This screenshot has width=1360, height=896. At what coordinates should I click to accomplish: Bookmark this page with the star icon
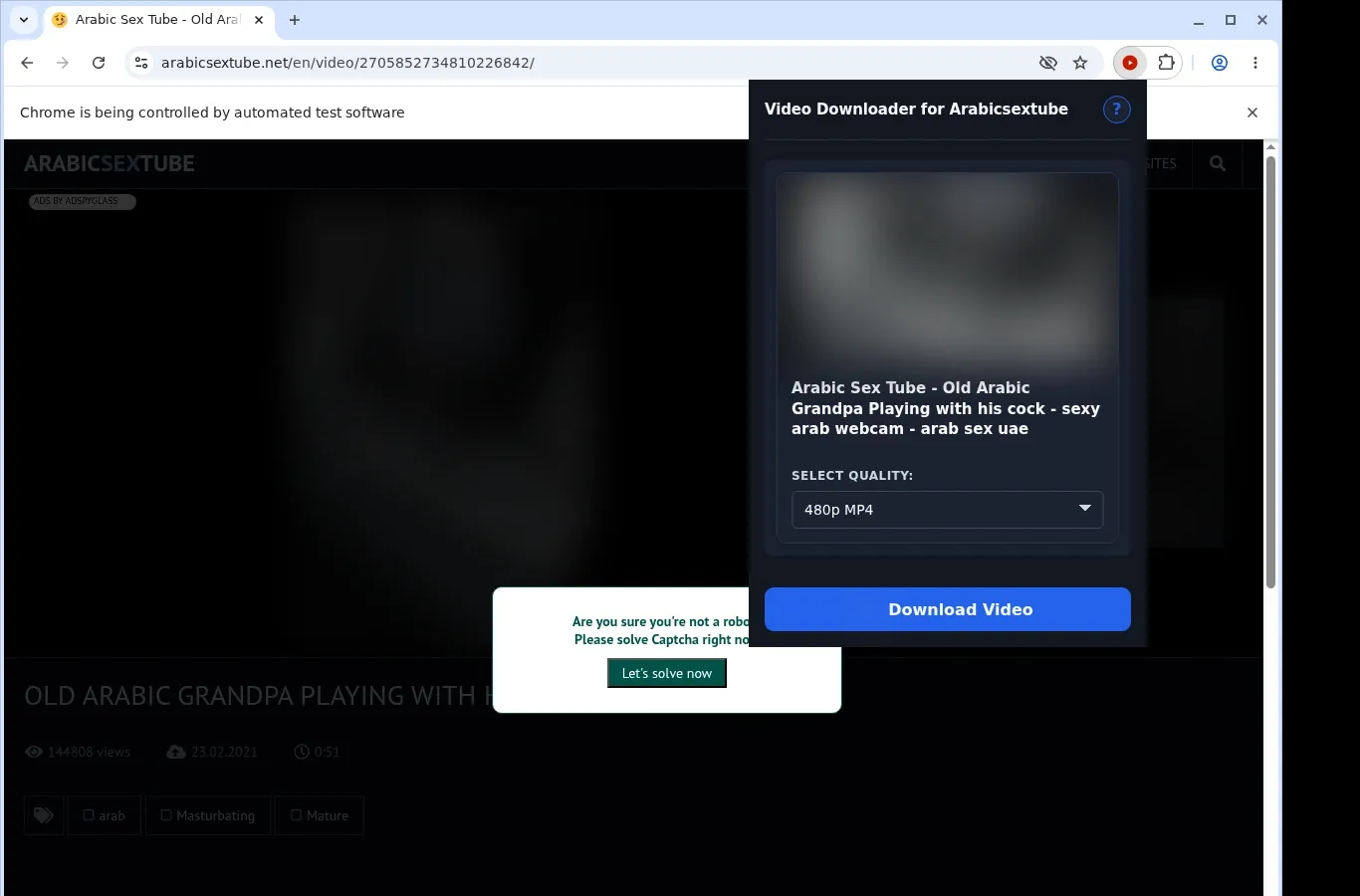click(1080, 63)
